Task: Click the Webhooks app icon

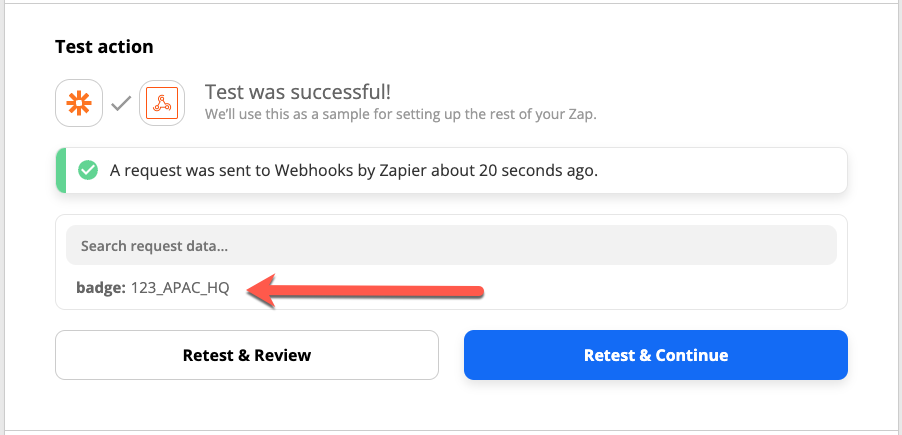Action: click(x=163, y=103)
